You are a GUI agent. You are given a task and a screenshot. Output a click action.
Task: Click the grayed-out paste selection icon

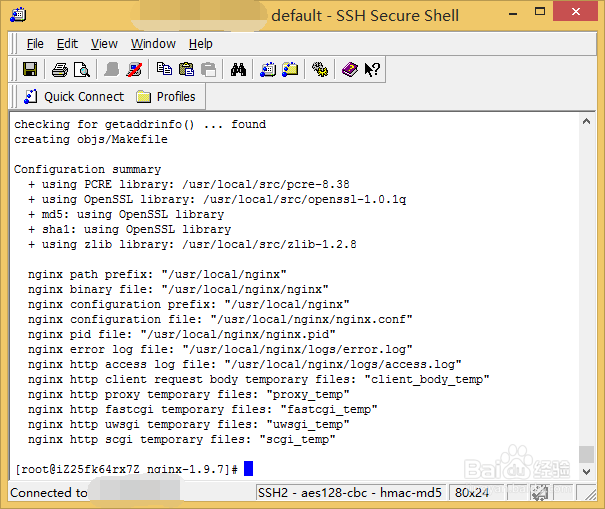pyautogui.click(x=209, y=69)
